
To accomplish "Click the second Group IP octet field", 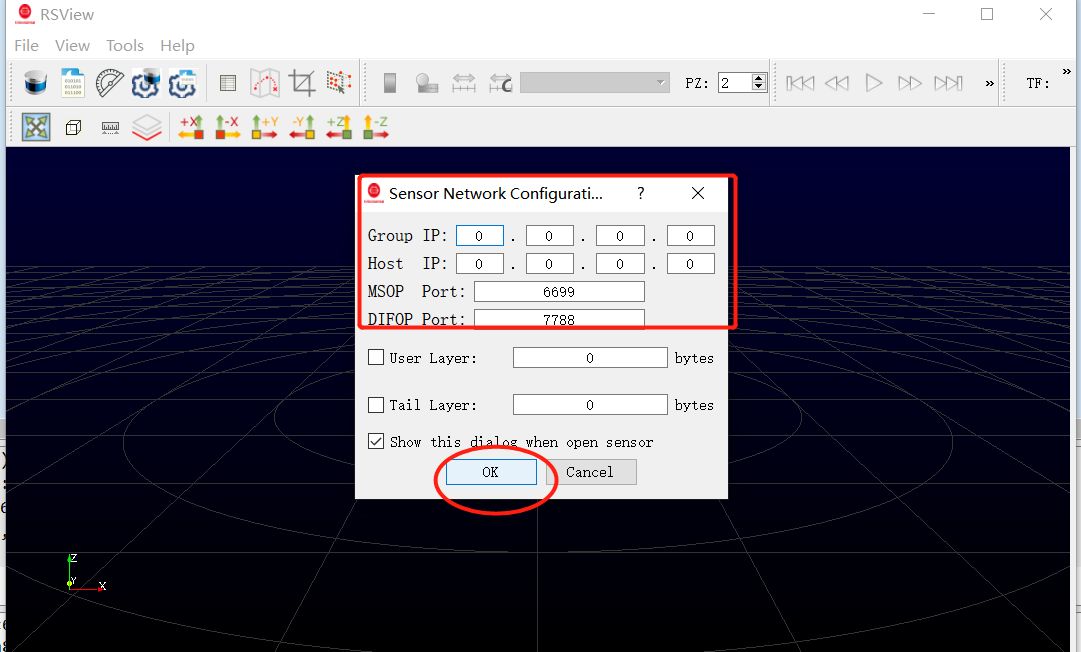I will tap(549, 236).
